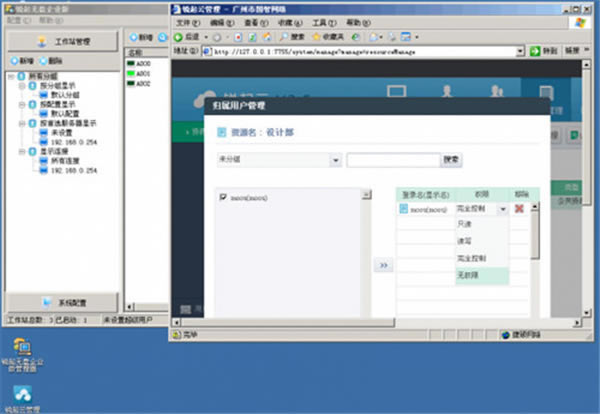600x414 pixels.
Task: Click the 搜索 button in dialog
Action: pyautogui.click(x=451, y=160)
